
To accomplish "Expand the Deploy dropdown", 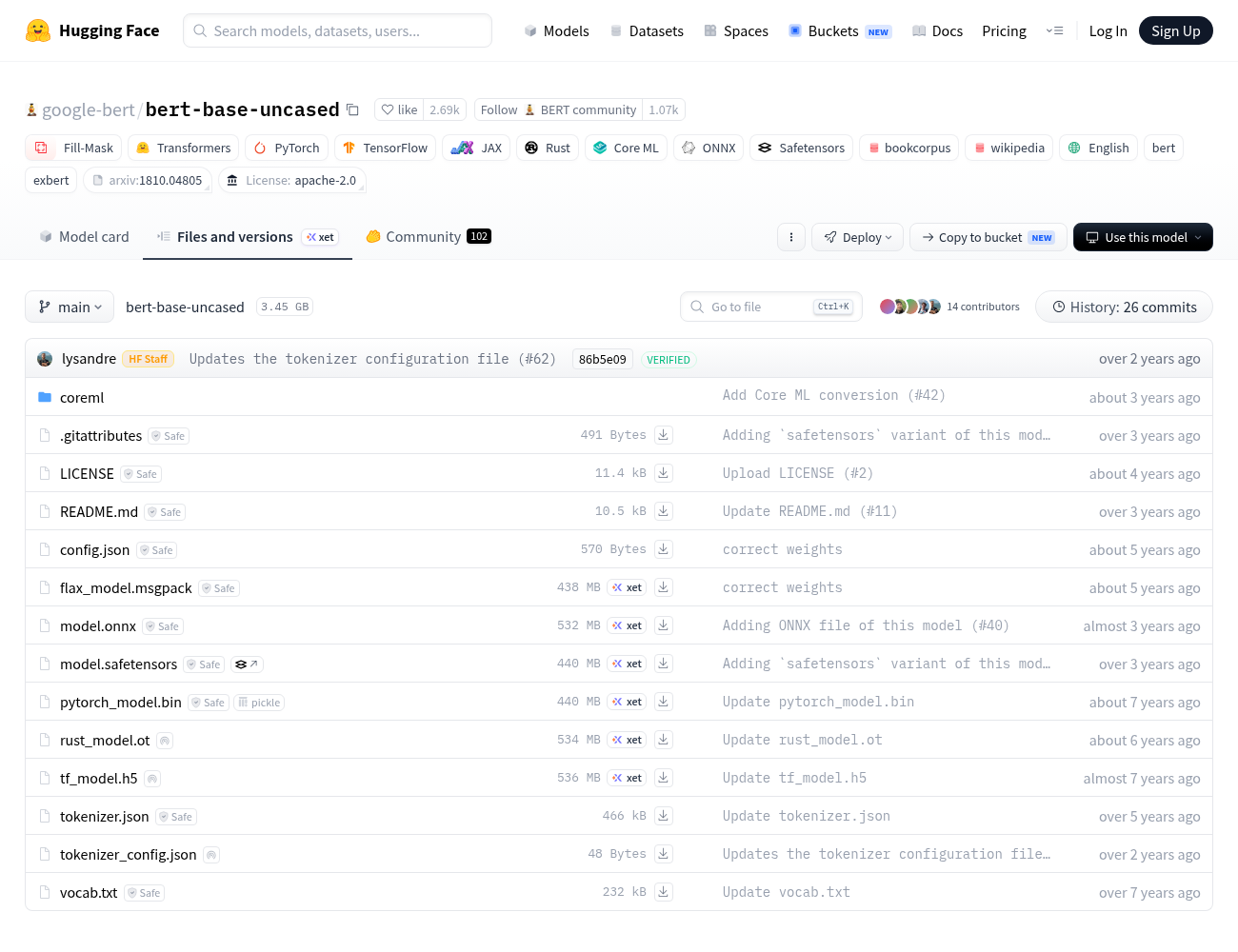I will point(858,237).
